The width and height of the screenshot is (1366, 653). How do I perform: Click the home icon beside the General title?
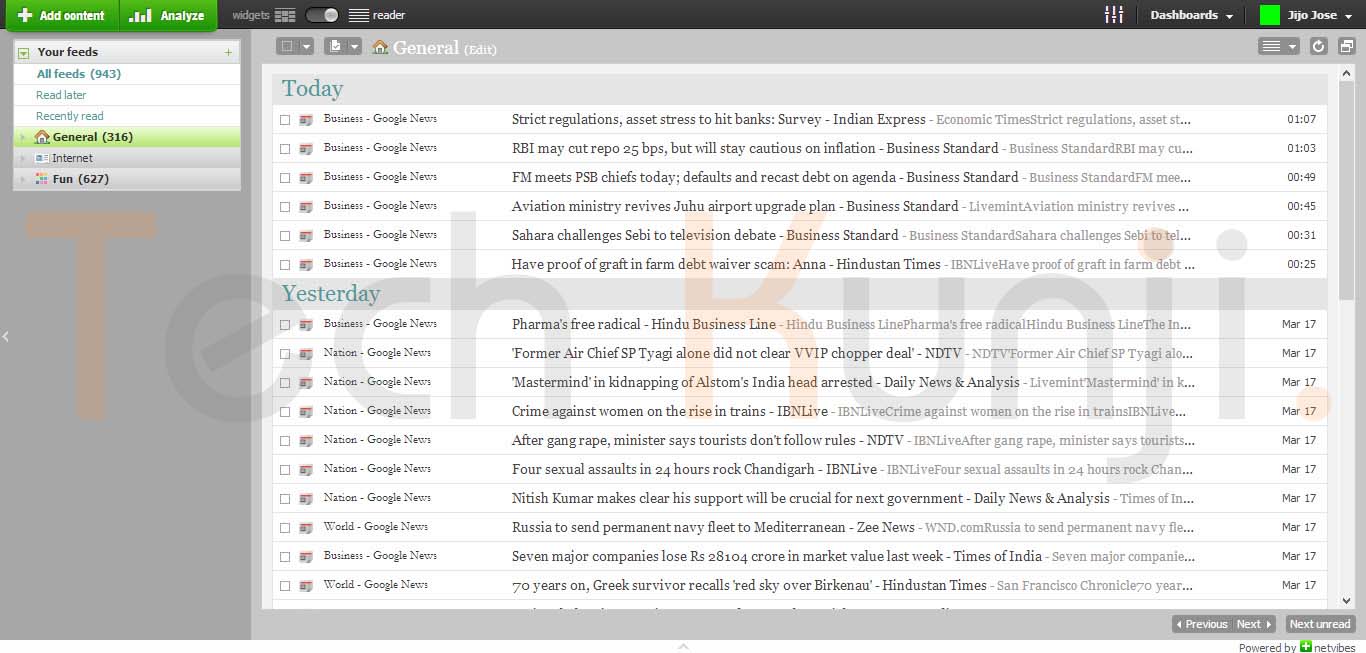point(380,47)
